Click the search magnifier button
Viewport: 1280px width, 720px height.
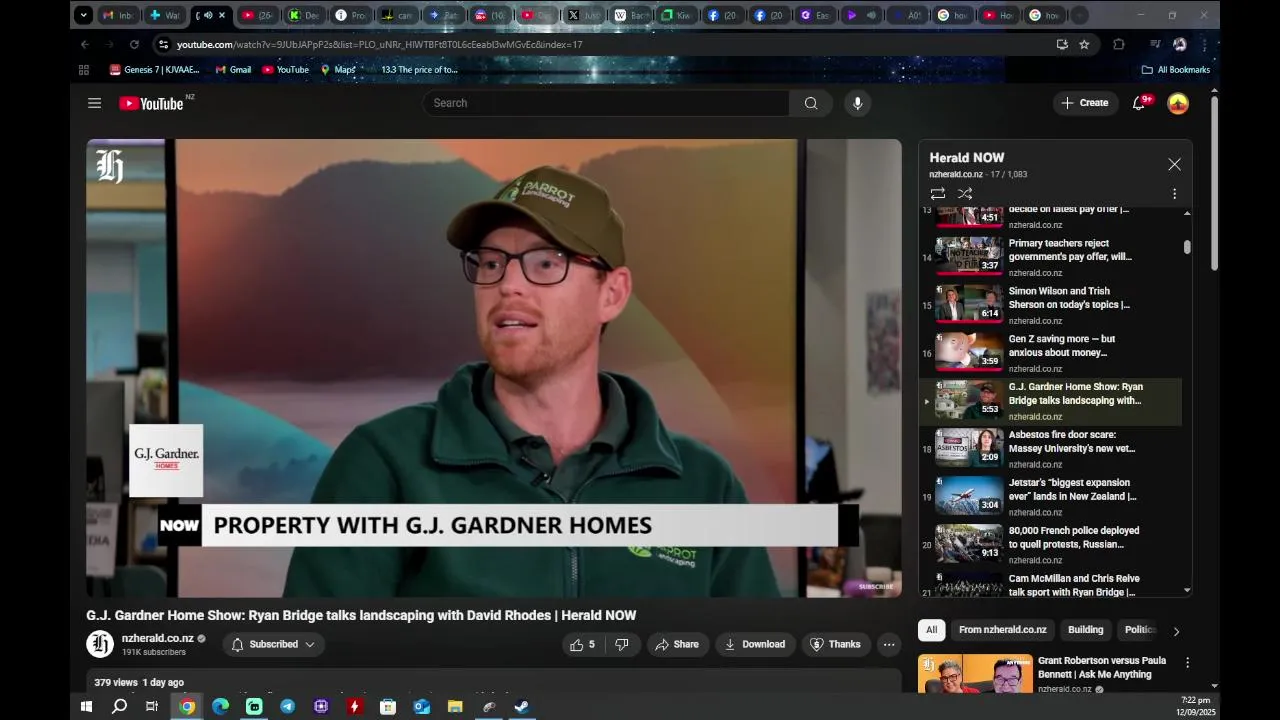click(x=811, y=103)
